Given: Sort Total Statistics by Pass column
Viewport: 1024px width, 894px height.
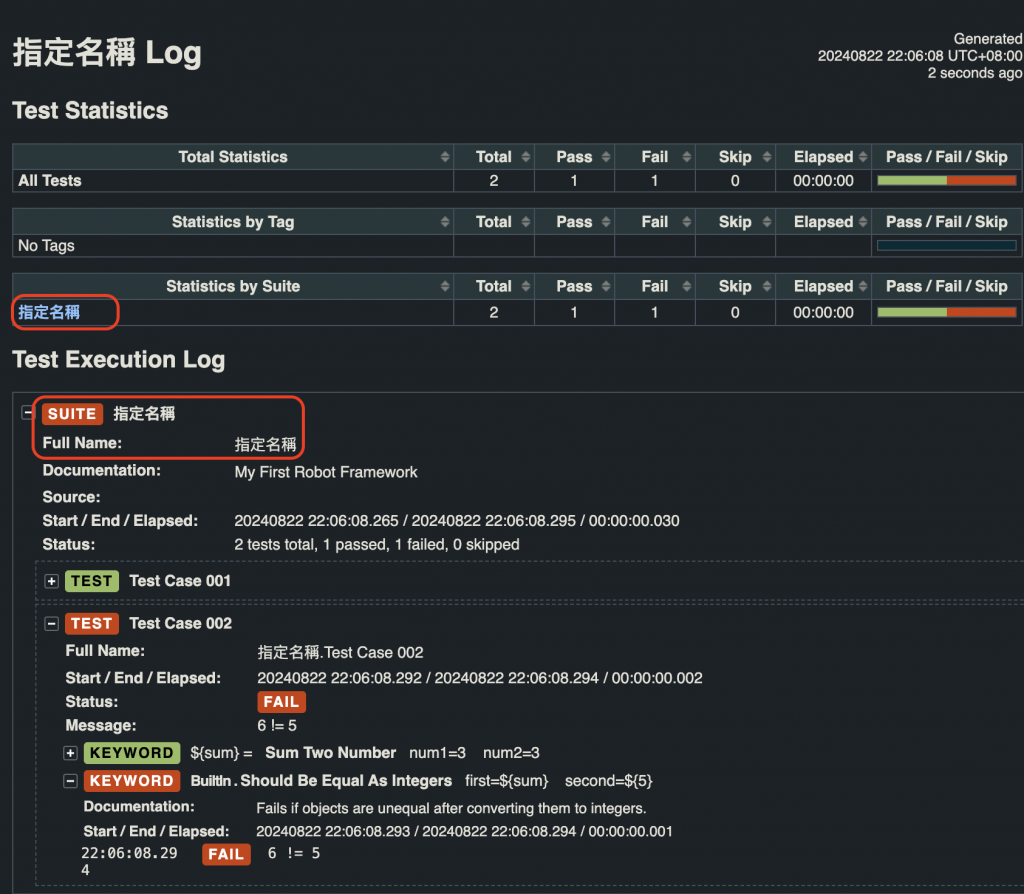Looking at the screenshot, I should coord(574,157).
